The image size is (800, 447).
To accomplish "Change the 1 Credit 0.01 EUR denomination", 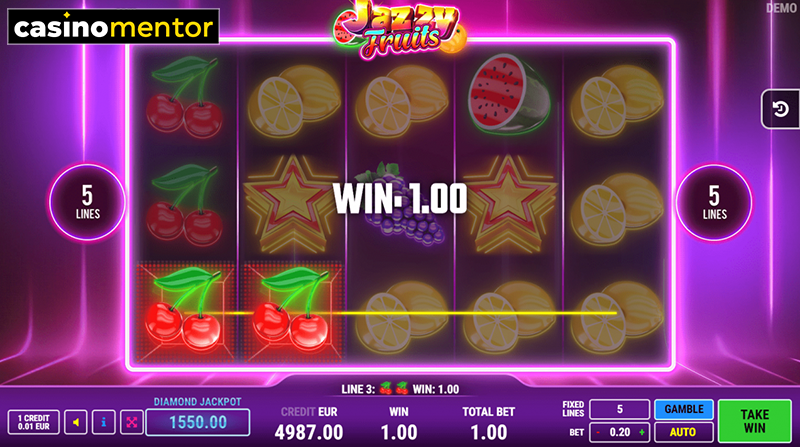I will tap(34, 423).
